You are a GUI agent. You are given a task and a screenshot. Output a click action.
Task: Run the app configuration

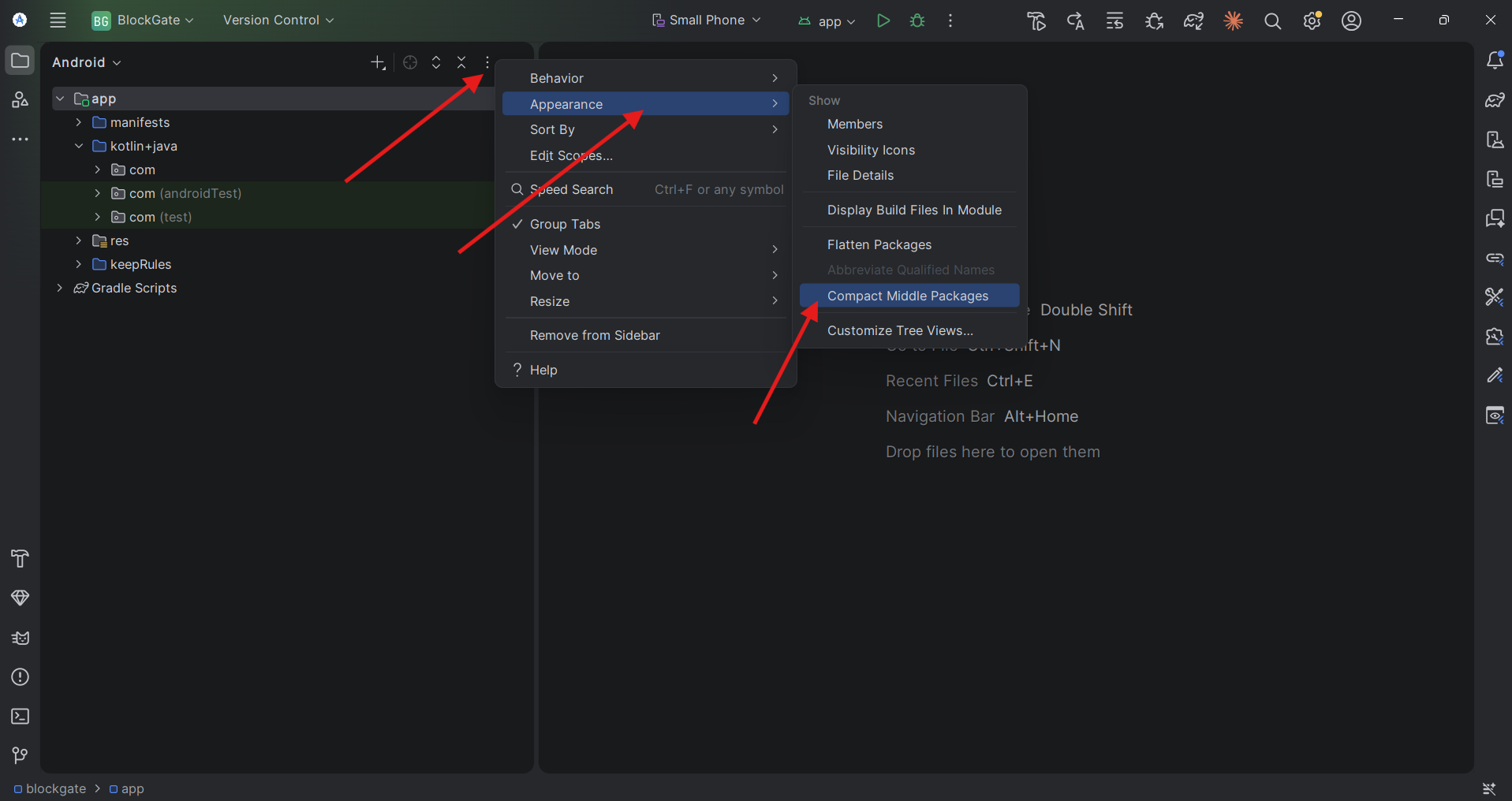883,20
